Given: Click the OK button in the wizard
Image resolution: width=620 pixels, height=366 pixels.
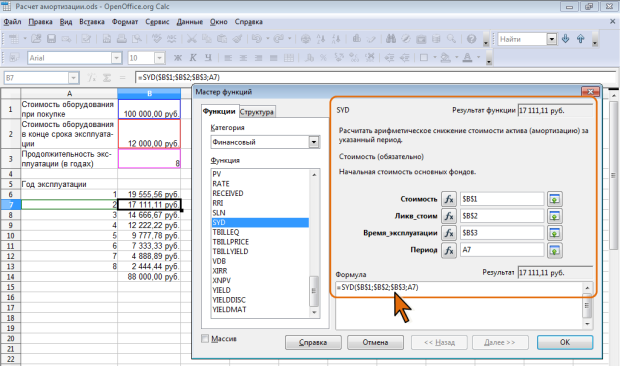Looking at the screenshot, I should point(565,342).
